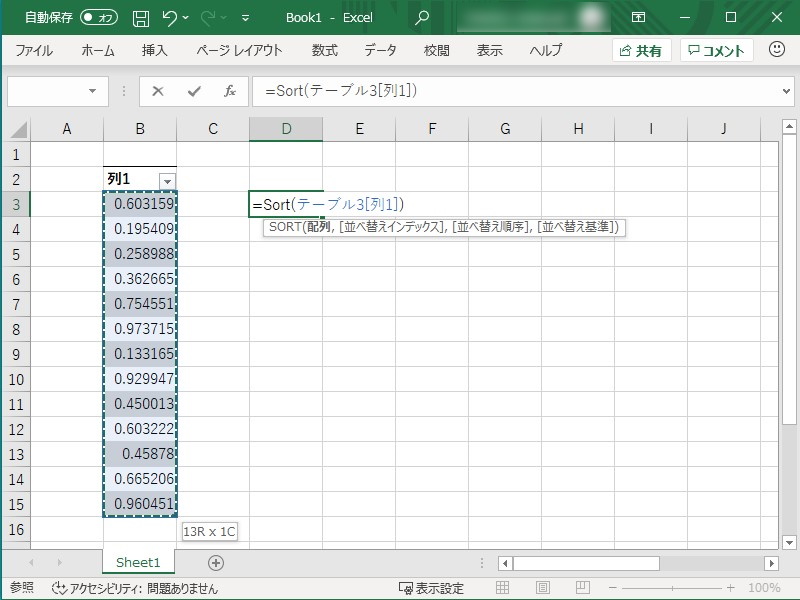The width and height of the screenshot is (800, 600).
Task: Open the 数式 ribbon tab
Action: click(x=324, y=50)
